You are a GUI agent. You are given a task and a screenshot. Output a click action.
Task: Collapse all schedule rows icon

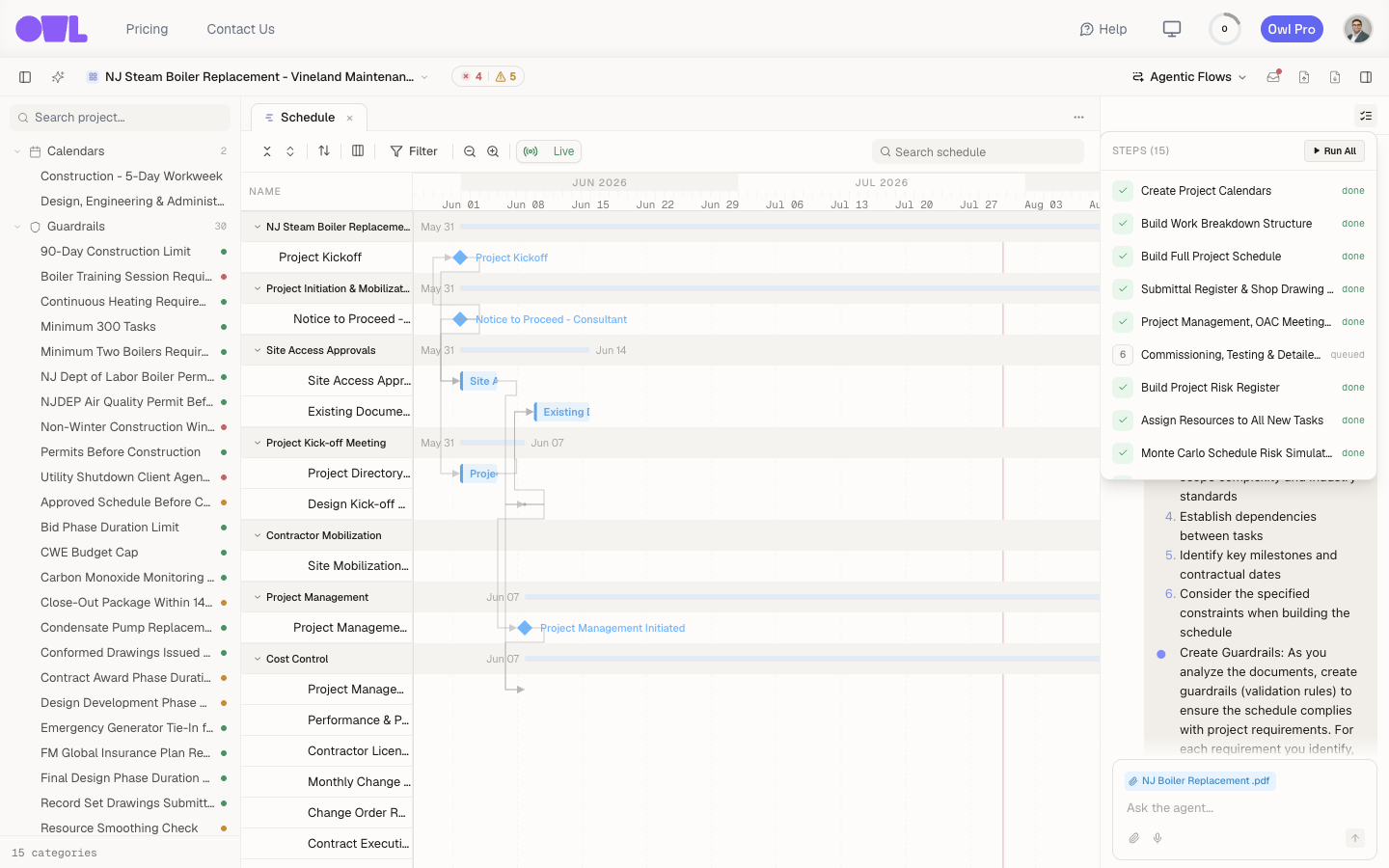(x=267, y=151)
